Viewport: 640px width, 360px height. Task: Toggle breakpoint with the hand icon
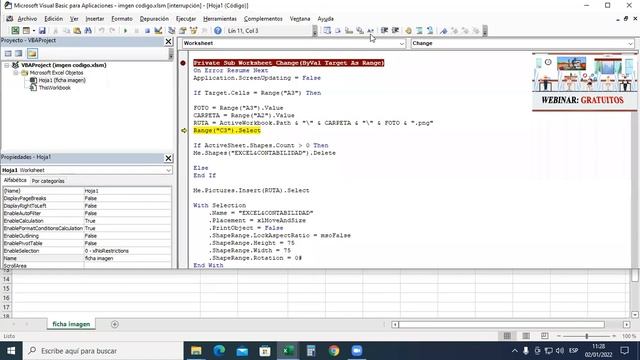pos(408,31)
